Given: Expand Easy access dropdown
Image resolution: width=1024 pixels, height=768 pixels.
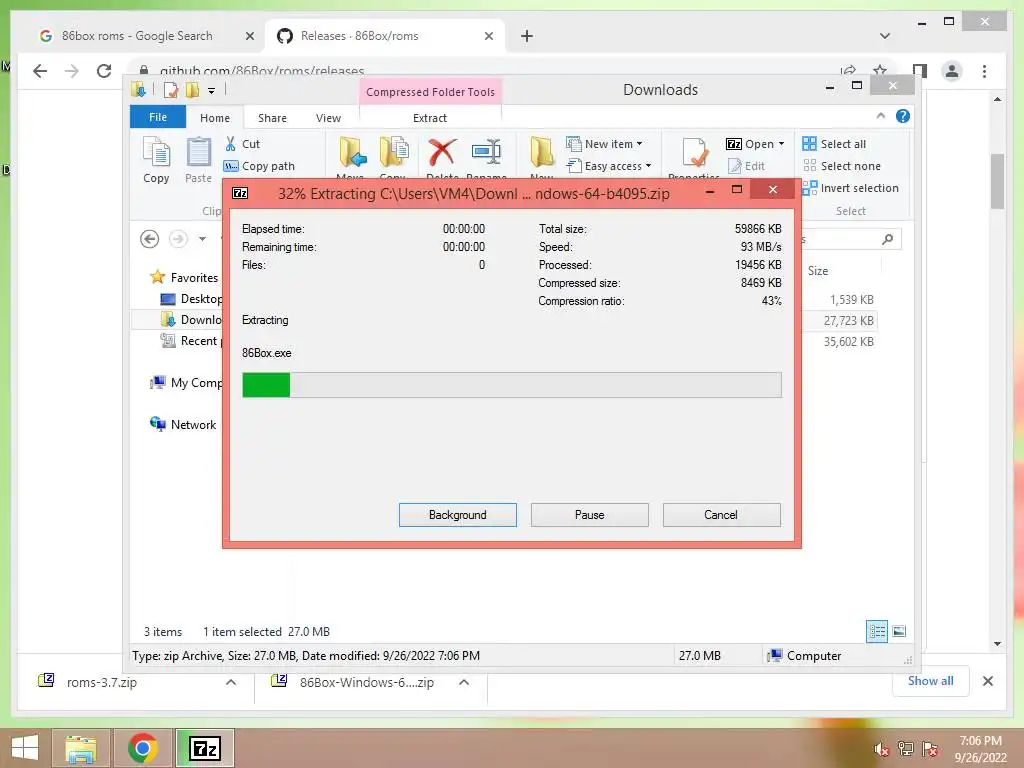Looking at the screenshot, I should [648, 166].
